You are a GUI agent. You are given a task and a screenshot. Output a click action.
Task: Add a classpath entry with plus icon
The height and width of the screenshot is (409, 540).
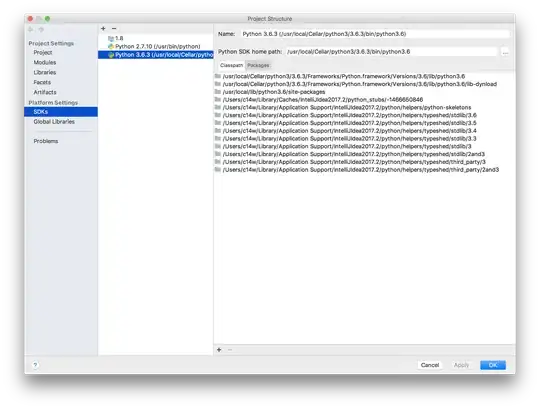[x=219, y=350]
